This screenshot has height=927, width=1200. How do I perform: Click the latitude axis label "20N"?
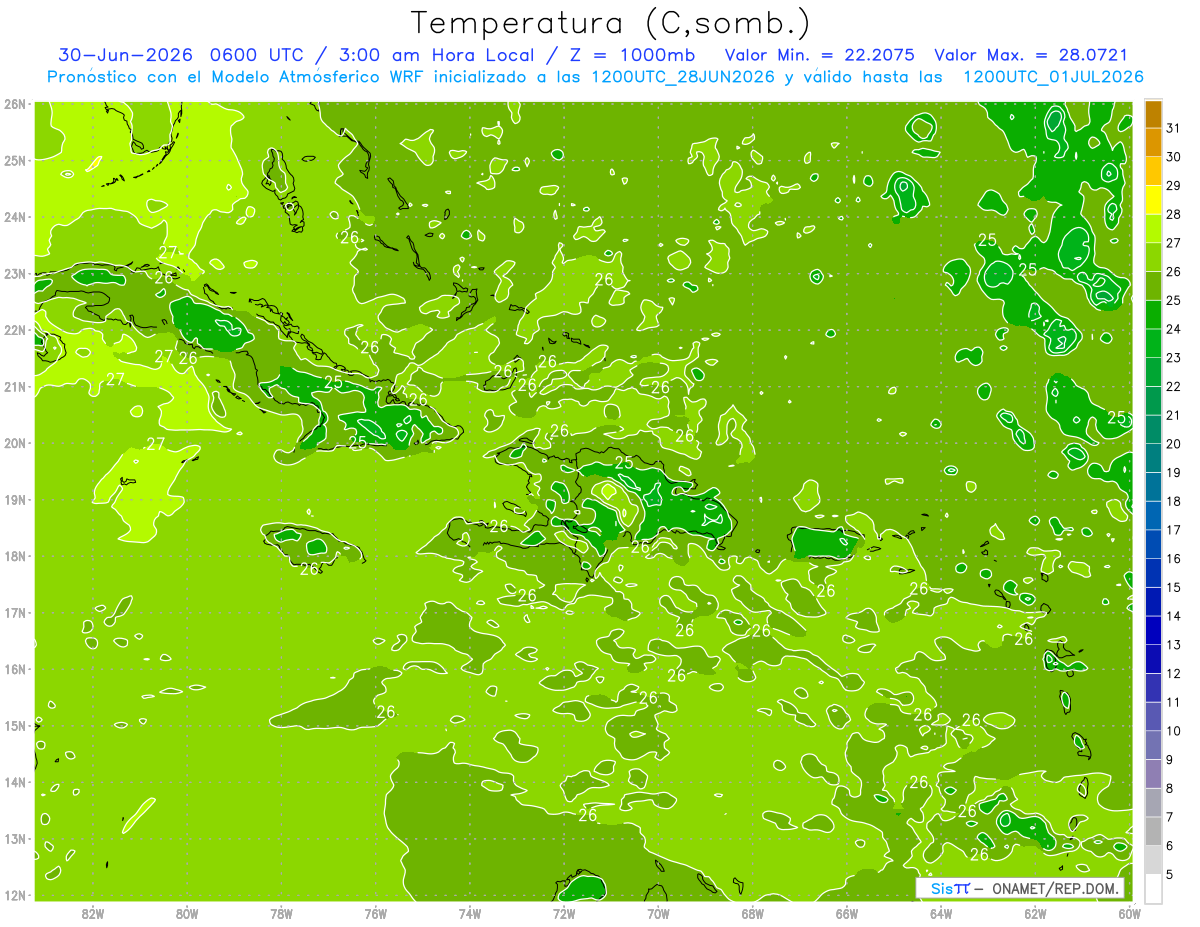[15, 443]
